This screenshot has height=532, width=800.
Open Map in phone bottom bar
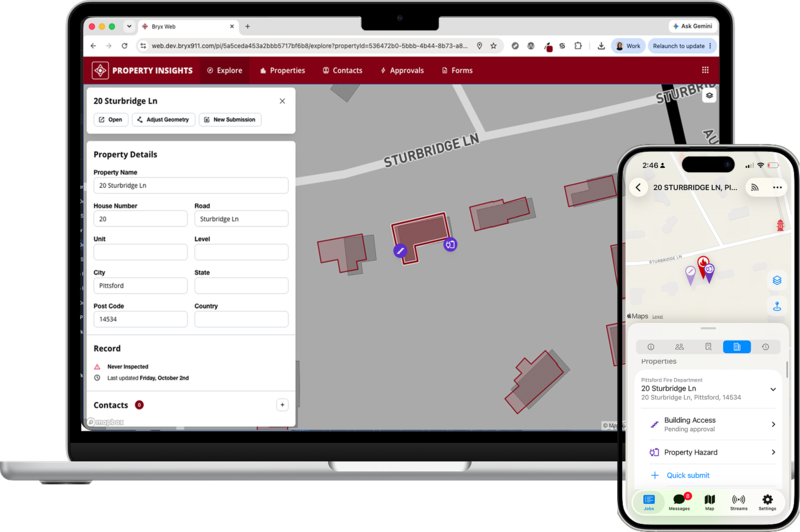point(709,502)
